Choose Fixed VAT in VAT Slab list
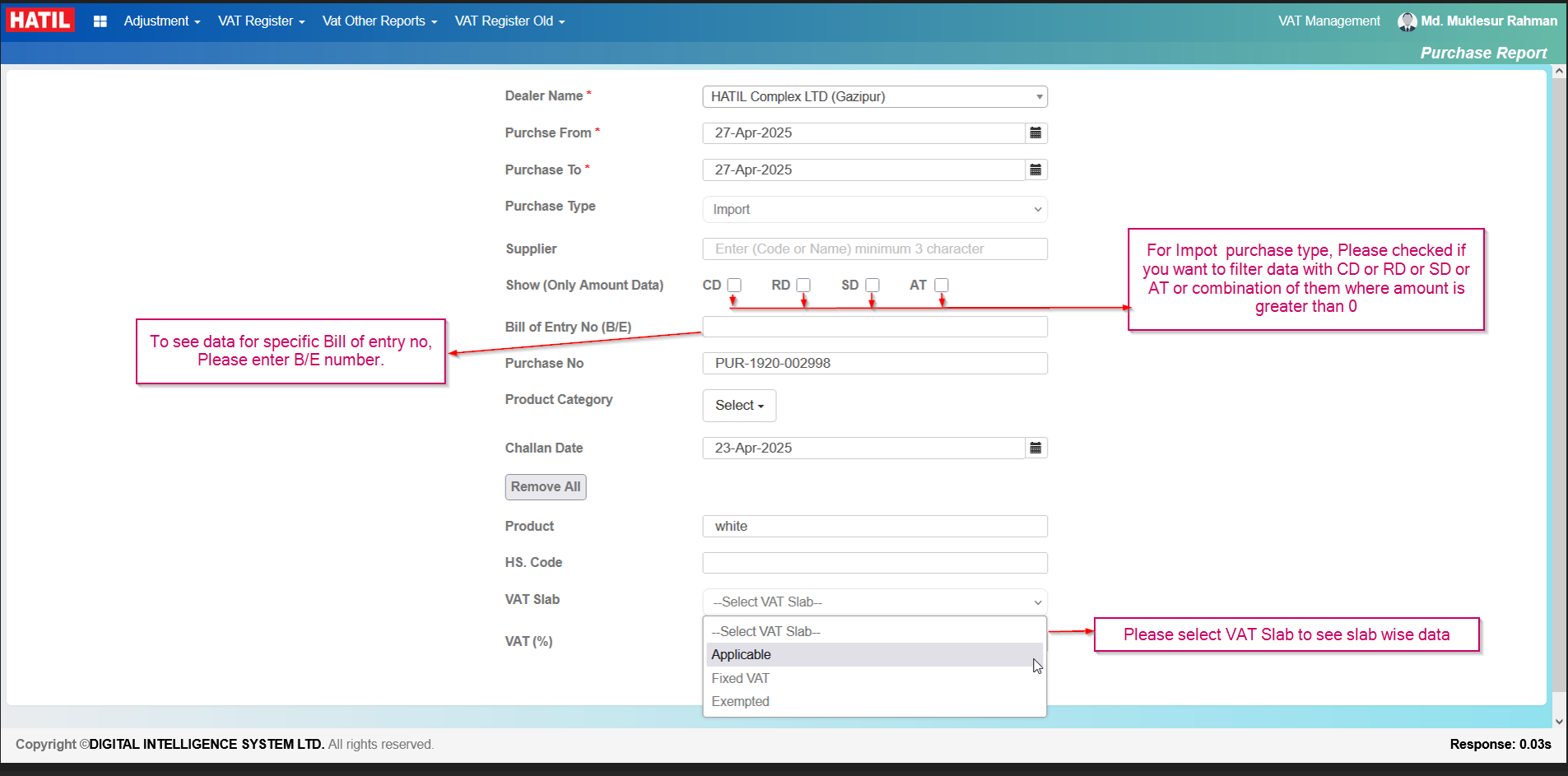This screenshot has height=776, width=1568. pyautogui.click(x=875, y=678)
